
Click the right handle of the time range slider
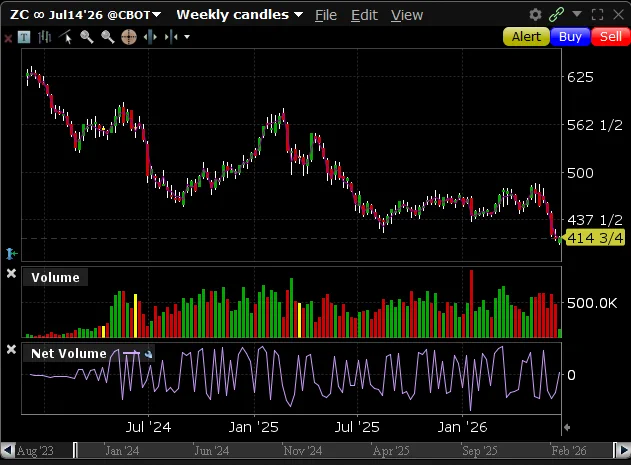pos(615,450)
